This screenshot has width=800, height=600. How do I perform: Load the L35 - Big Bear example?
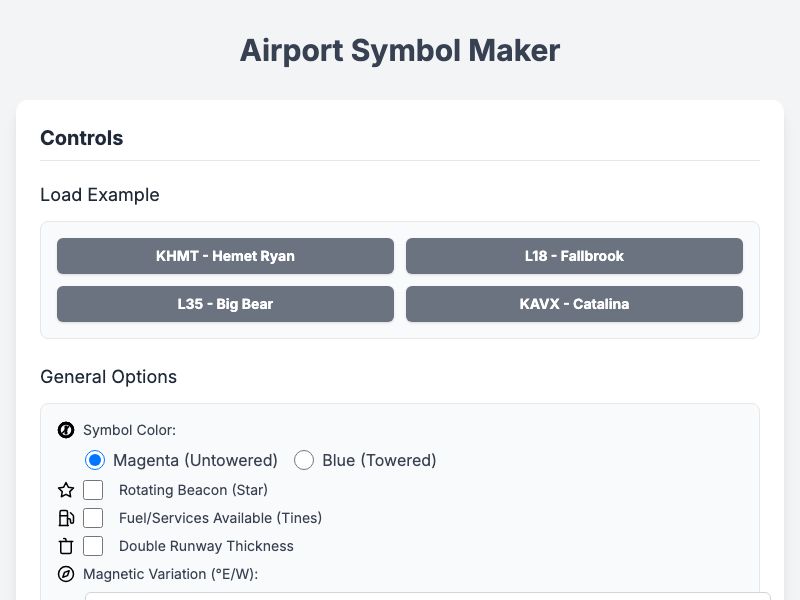click(225, 304)
